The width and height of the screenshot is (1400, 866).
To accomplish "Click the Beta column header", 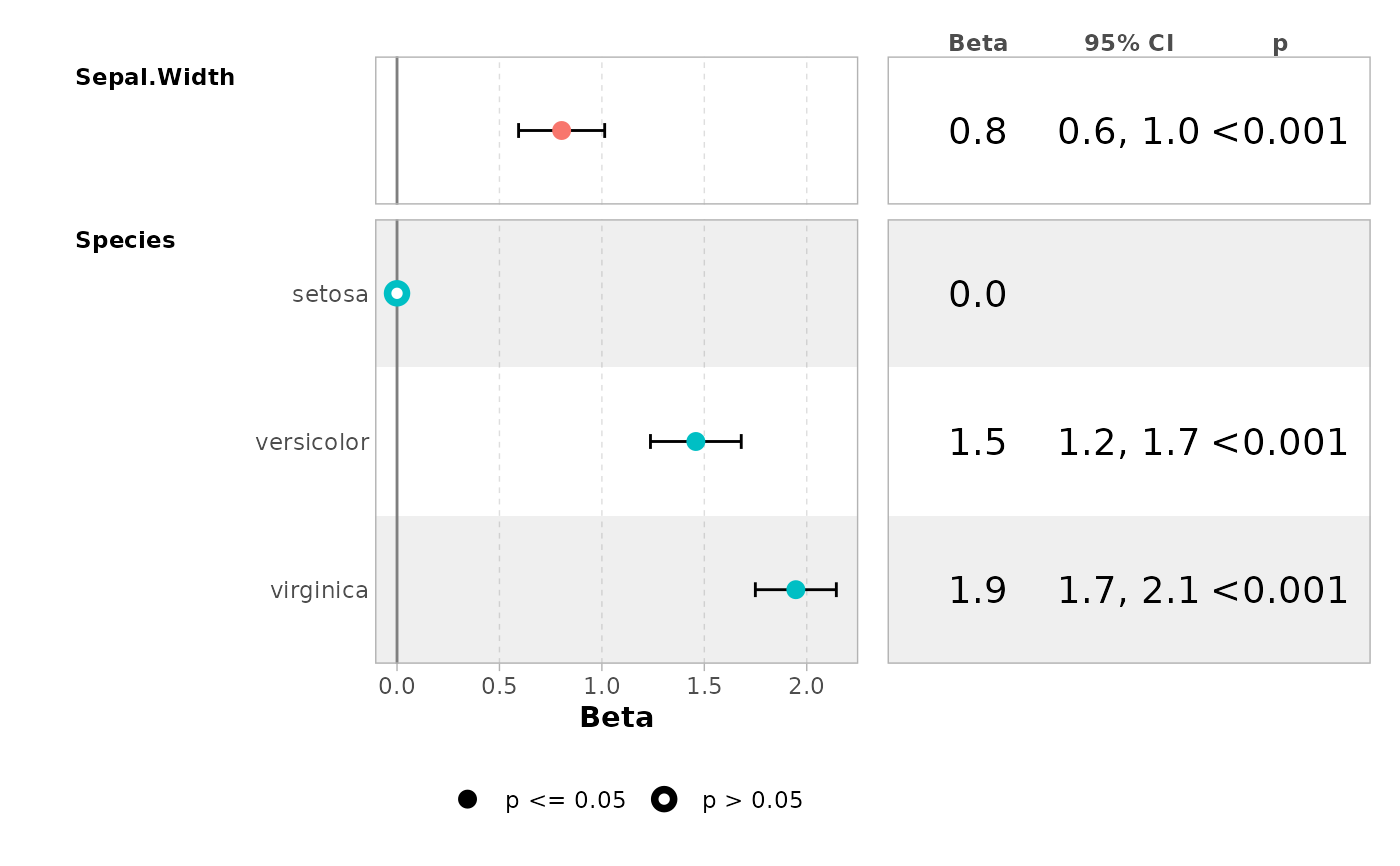I will point(978,43).
